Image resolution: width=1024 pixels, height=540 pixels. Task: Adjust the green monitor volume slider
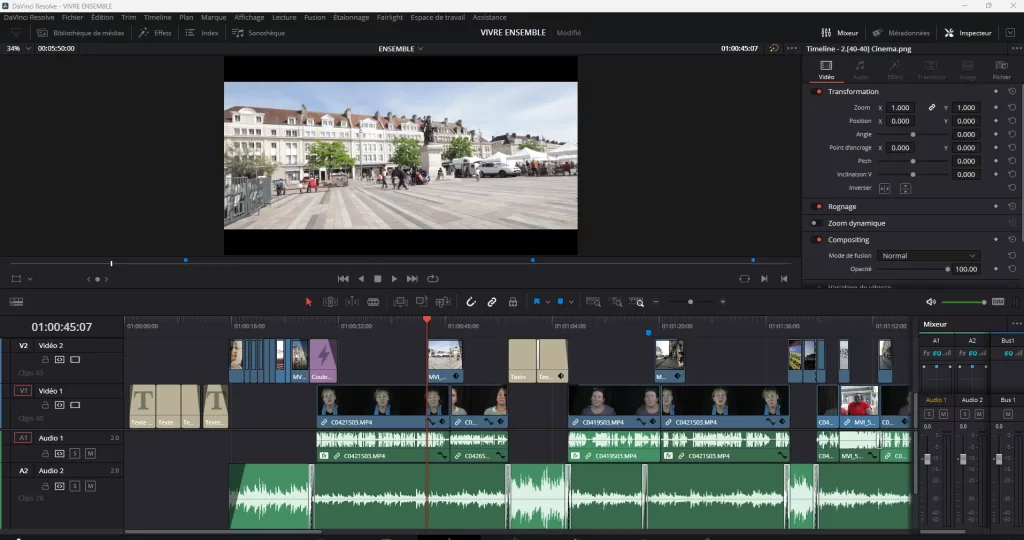963,302
